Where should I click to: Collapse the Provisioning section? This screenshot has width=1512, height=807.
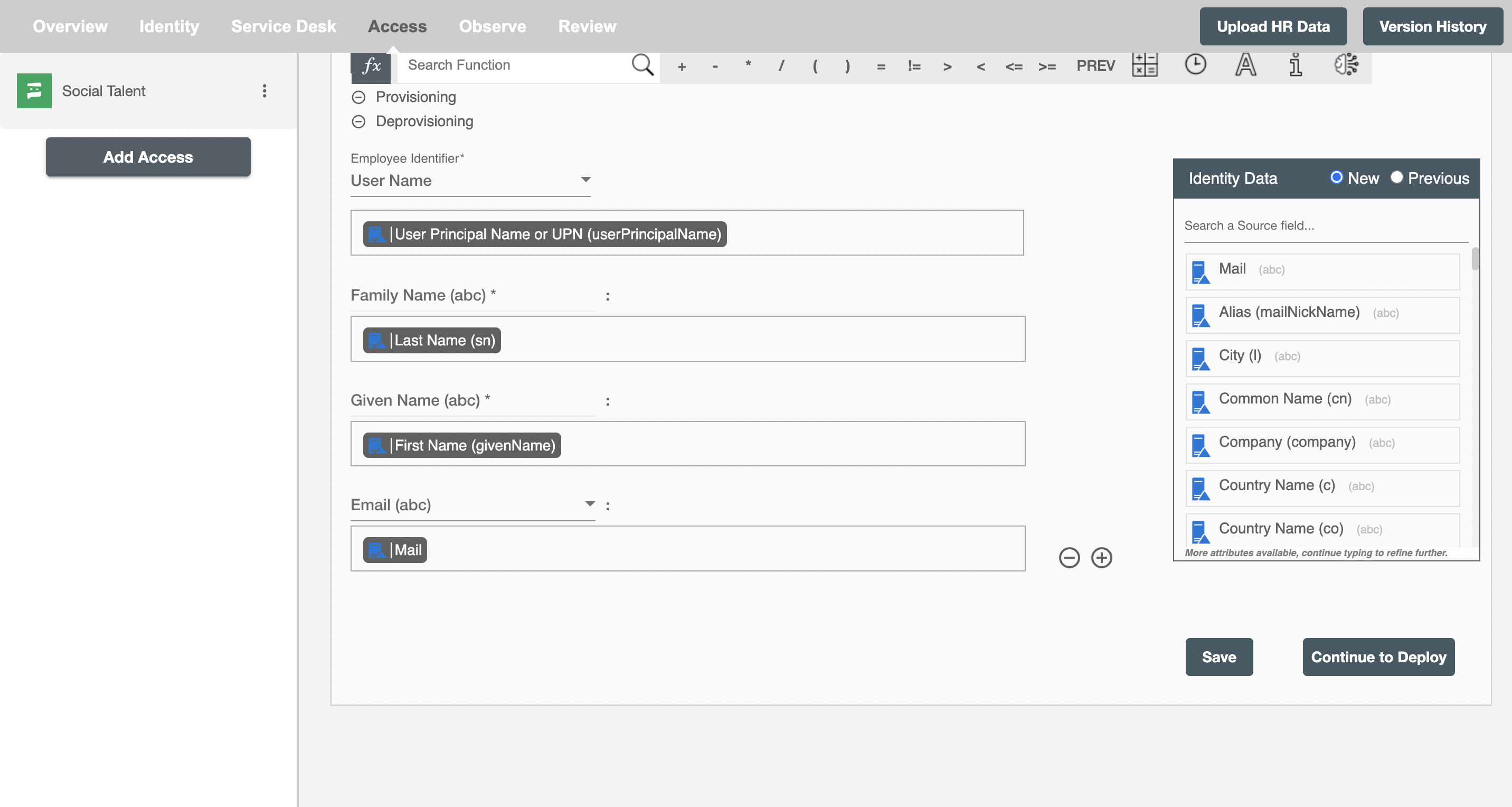[358, 98]
